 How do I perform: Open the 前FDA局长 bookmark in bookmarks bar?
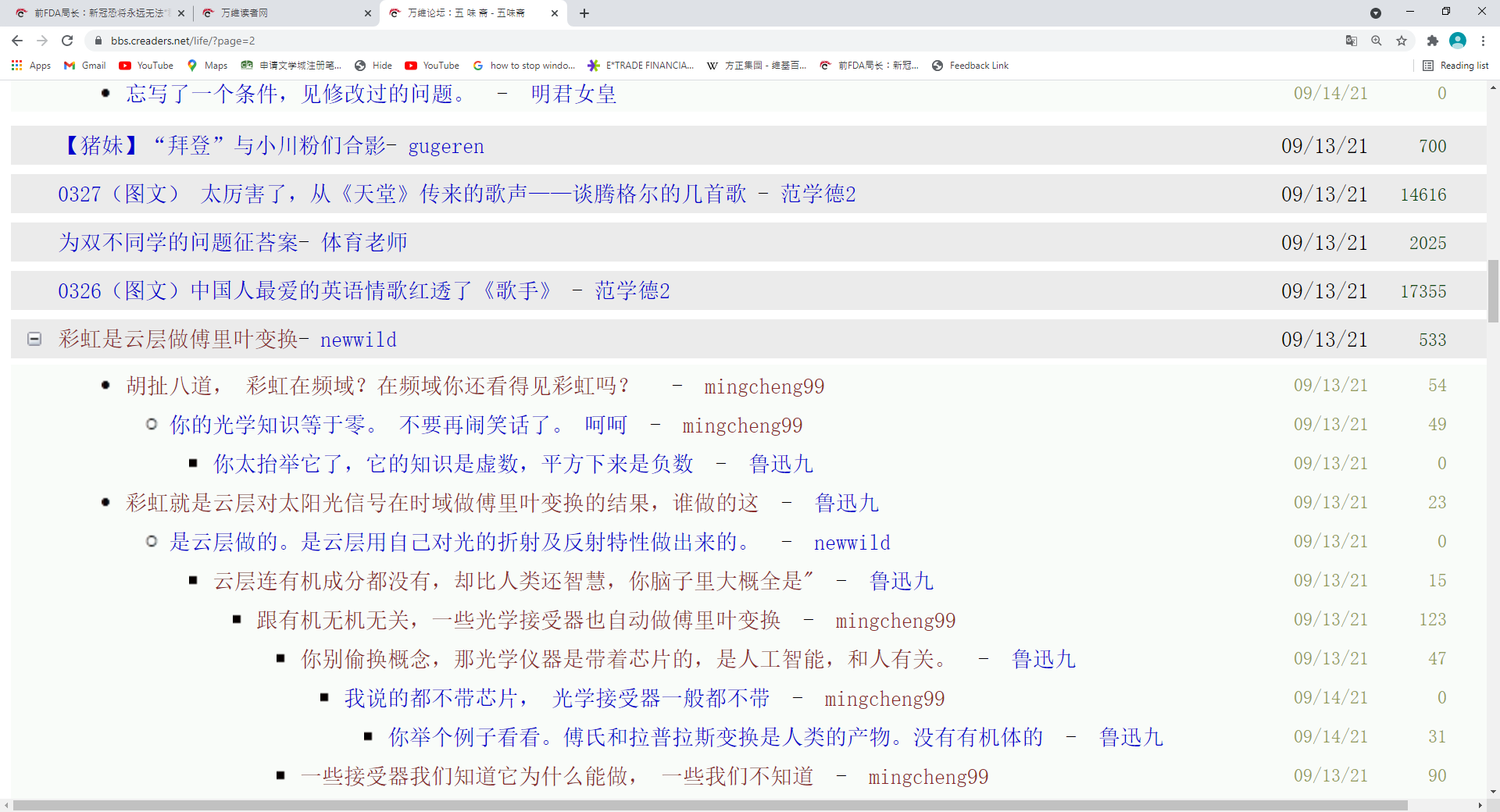coord(870,66)
